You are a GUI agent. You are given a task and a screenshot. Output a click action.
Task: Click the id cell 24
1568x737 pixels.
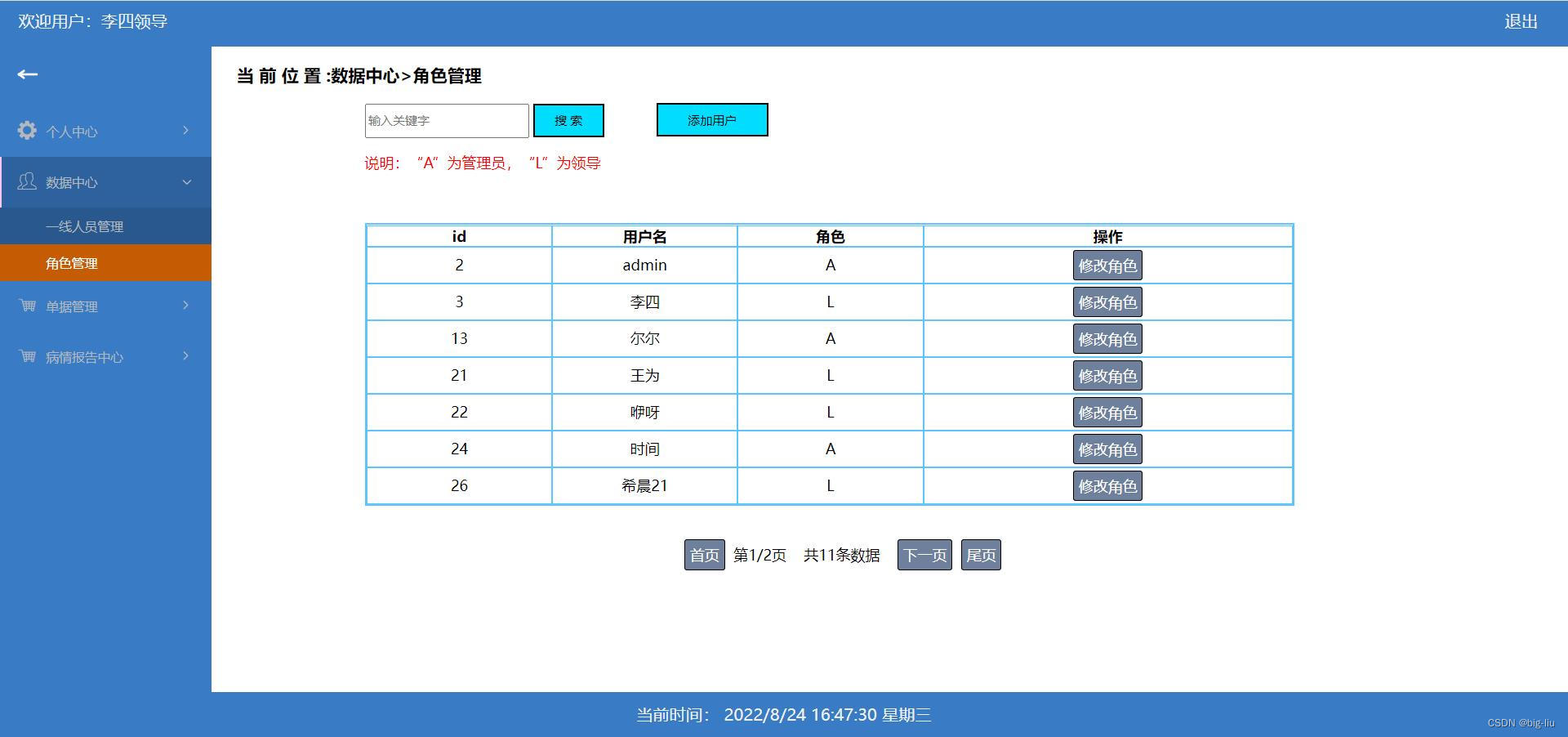pyautogui.click(x=459, y=449)
